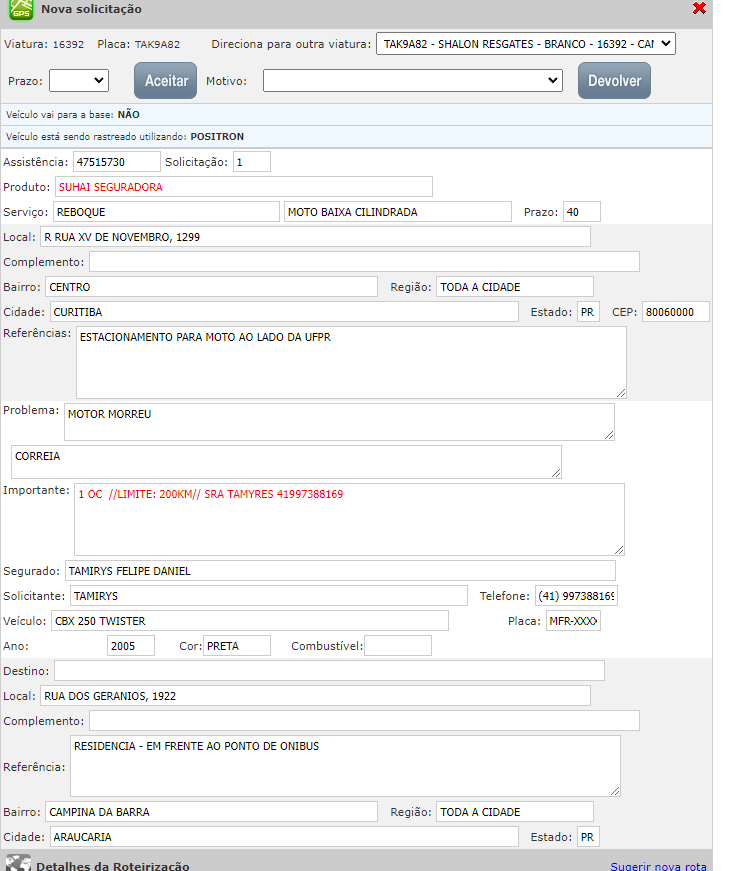
Task: Click the destination Local field RUA DOS GERANIOS
Action: pos(315,695)
